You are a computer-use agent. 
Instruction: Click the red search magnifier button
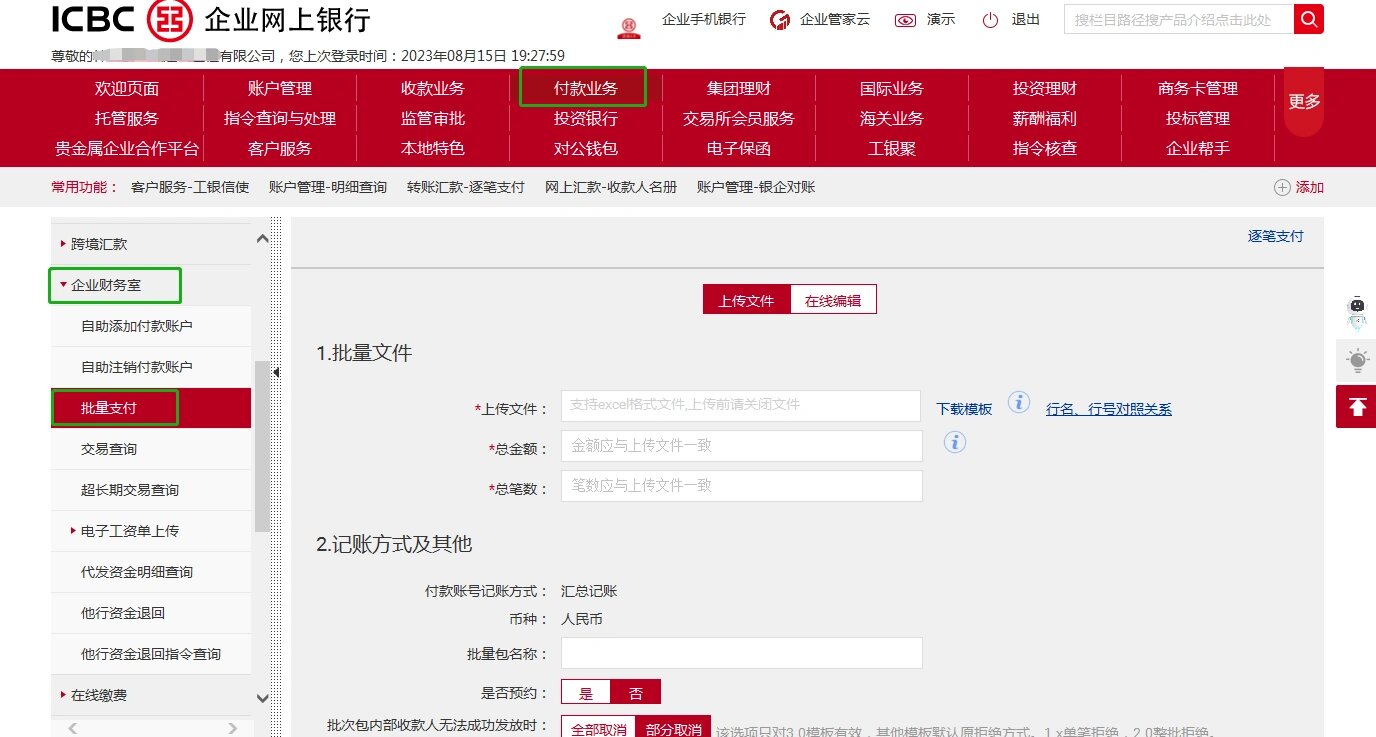click(1309, 19)
